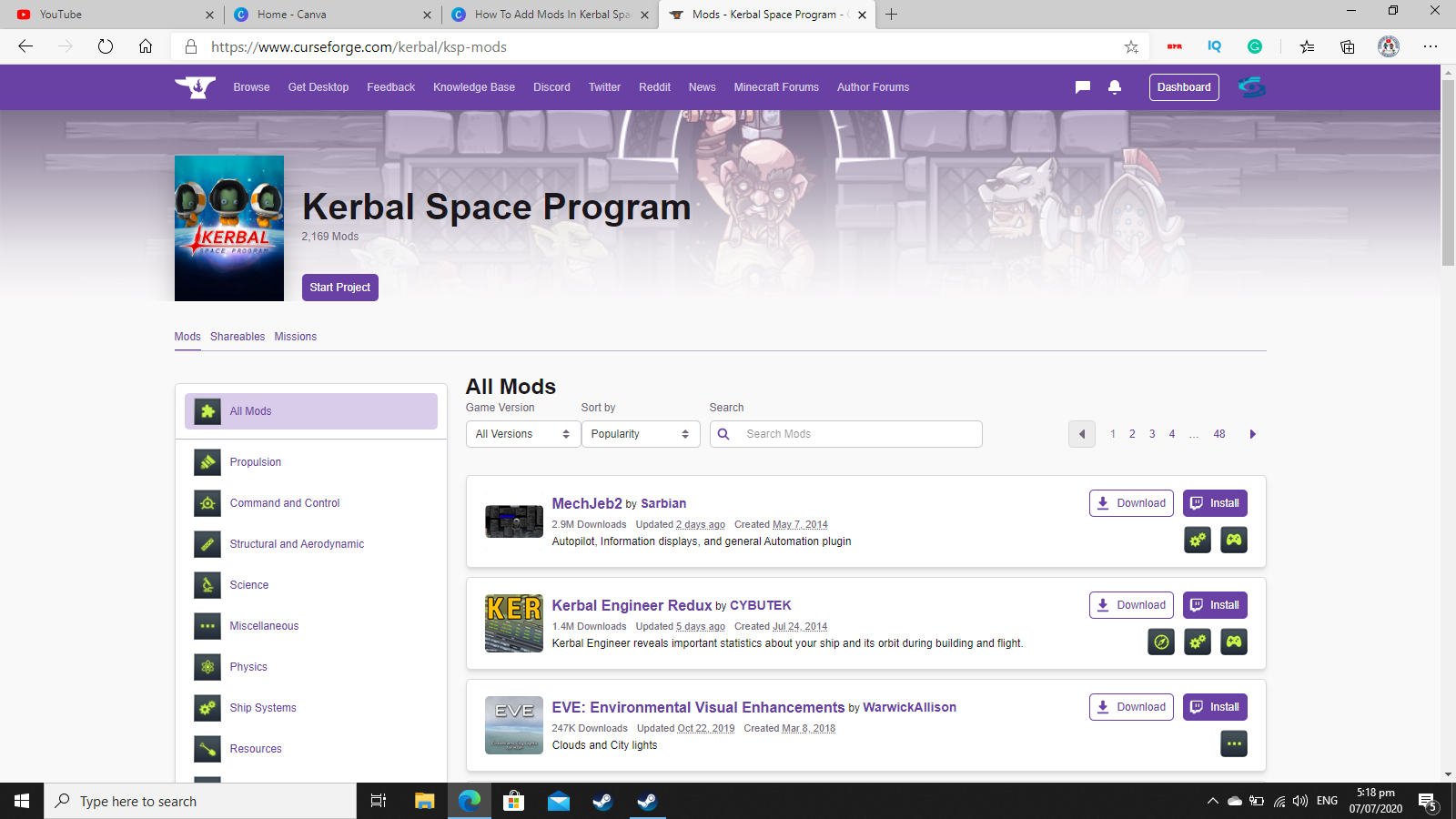Switch to the Shareables tab

click(x=238, y=337)
